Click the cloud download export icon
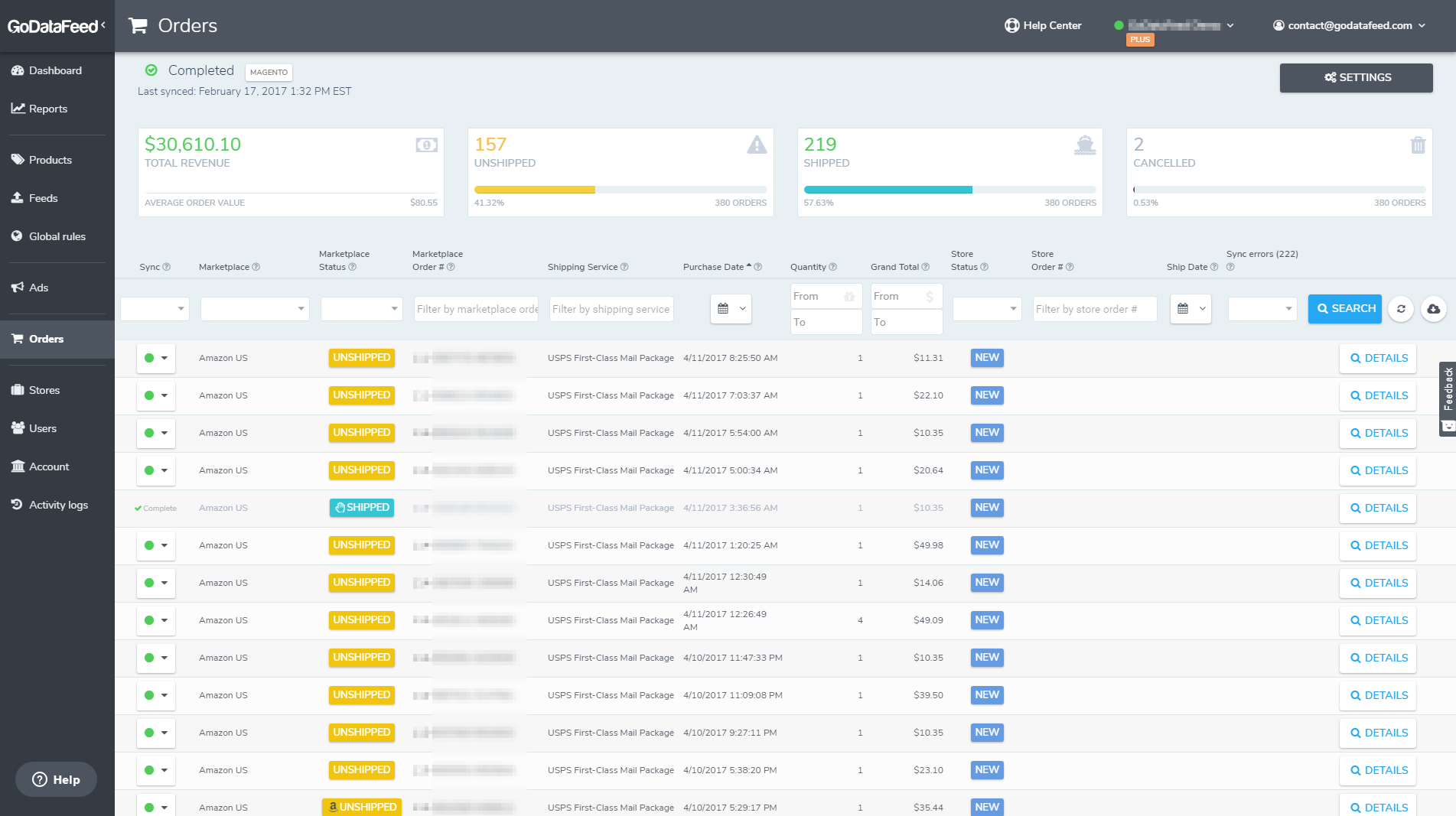1456x816 pixels. click(x=1433, y=309)
